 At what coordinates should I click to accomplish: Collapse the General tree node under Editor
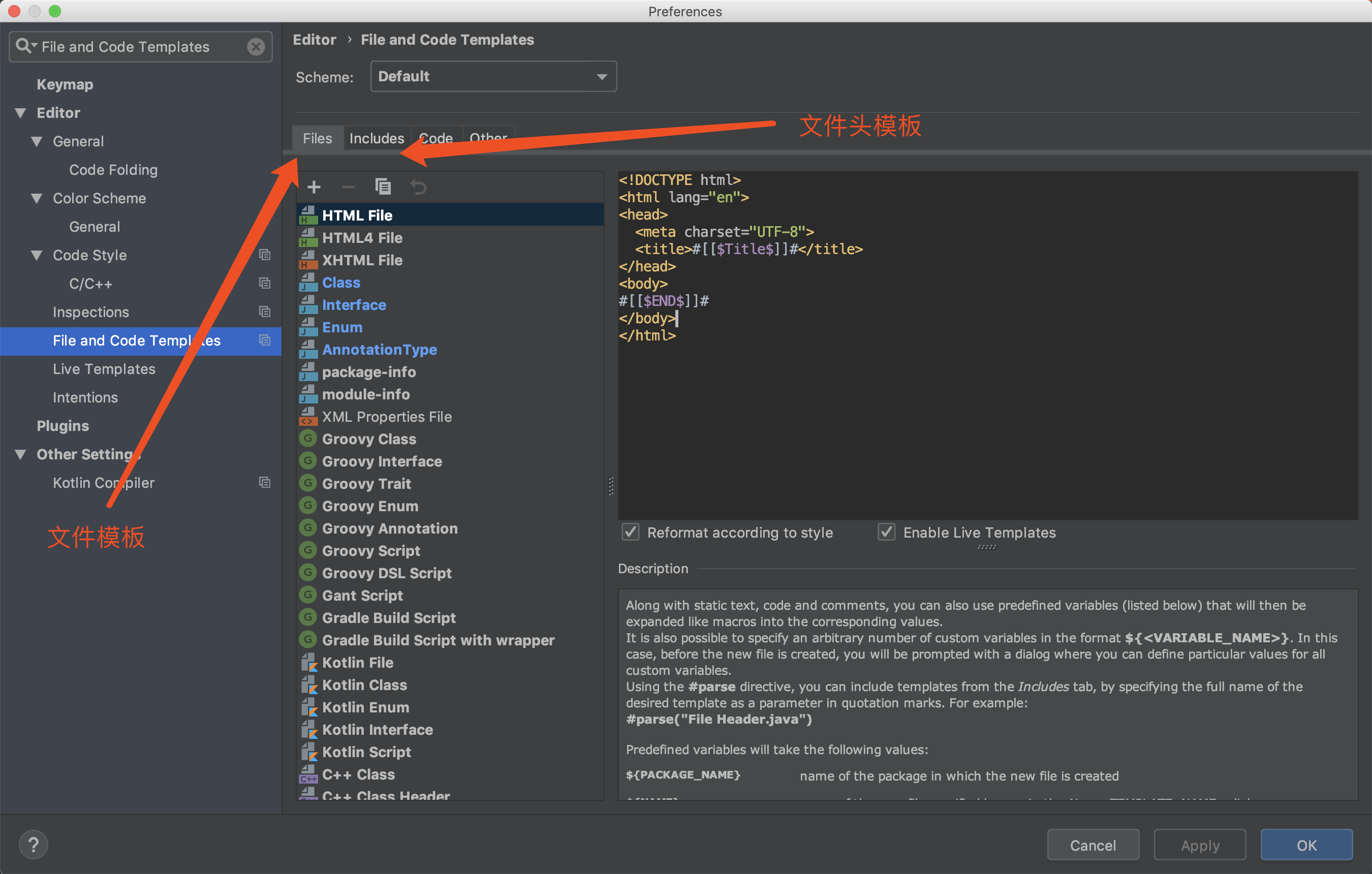coord(37,141)
